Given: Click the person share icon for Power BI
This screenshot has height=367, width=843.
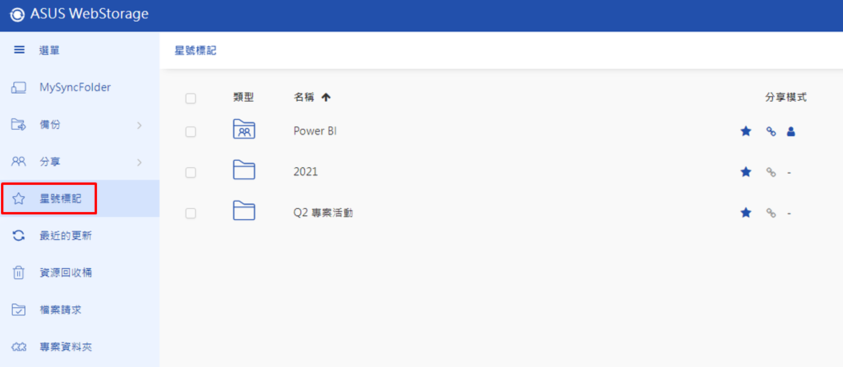Looking at the screenshot, I should click(x=790, y=131).
